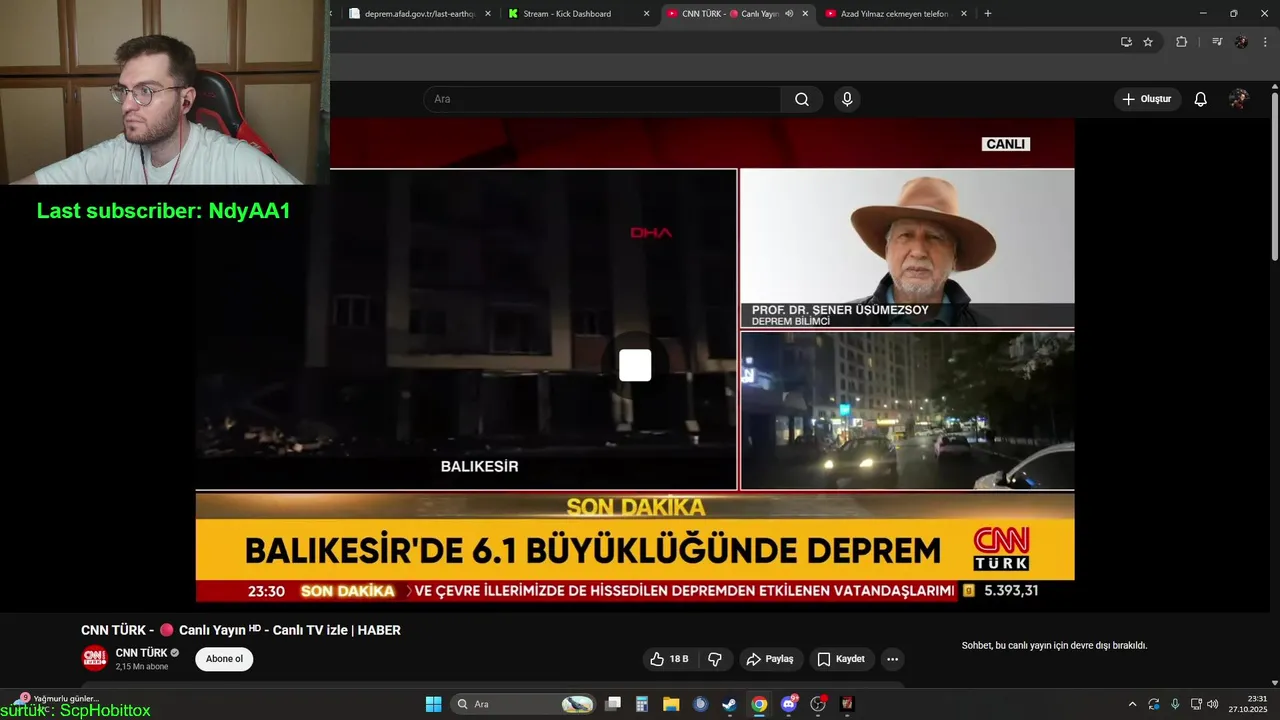Screen dimensions: 1280x720
Task: Switch to the Stream - Kick Dashboard tab
Action: click(567, 14)
